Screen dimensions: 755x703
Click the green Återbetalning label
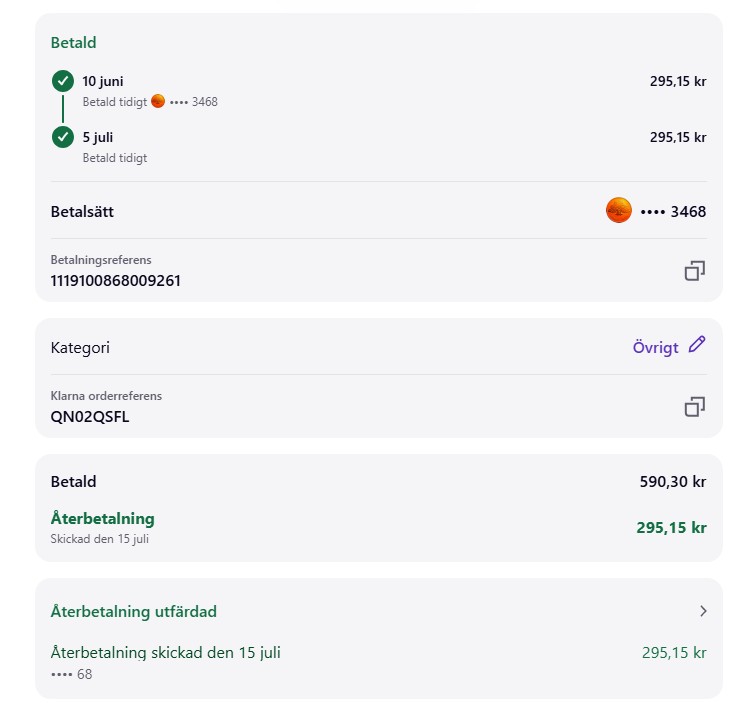coord(102,519)
